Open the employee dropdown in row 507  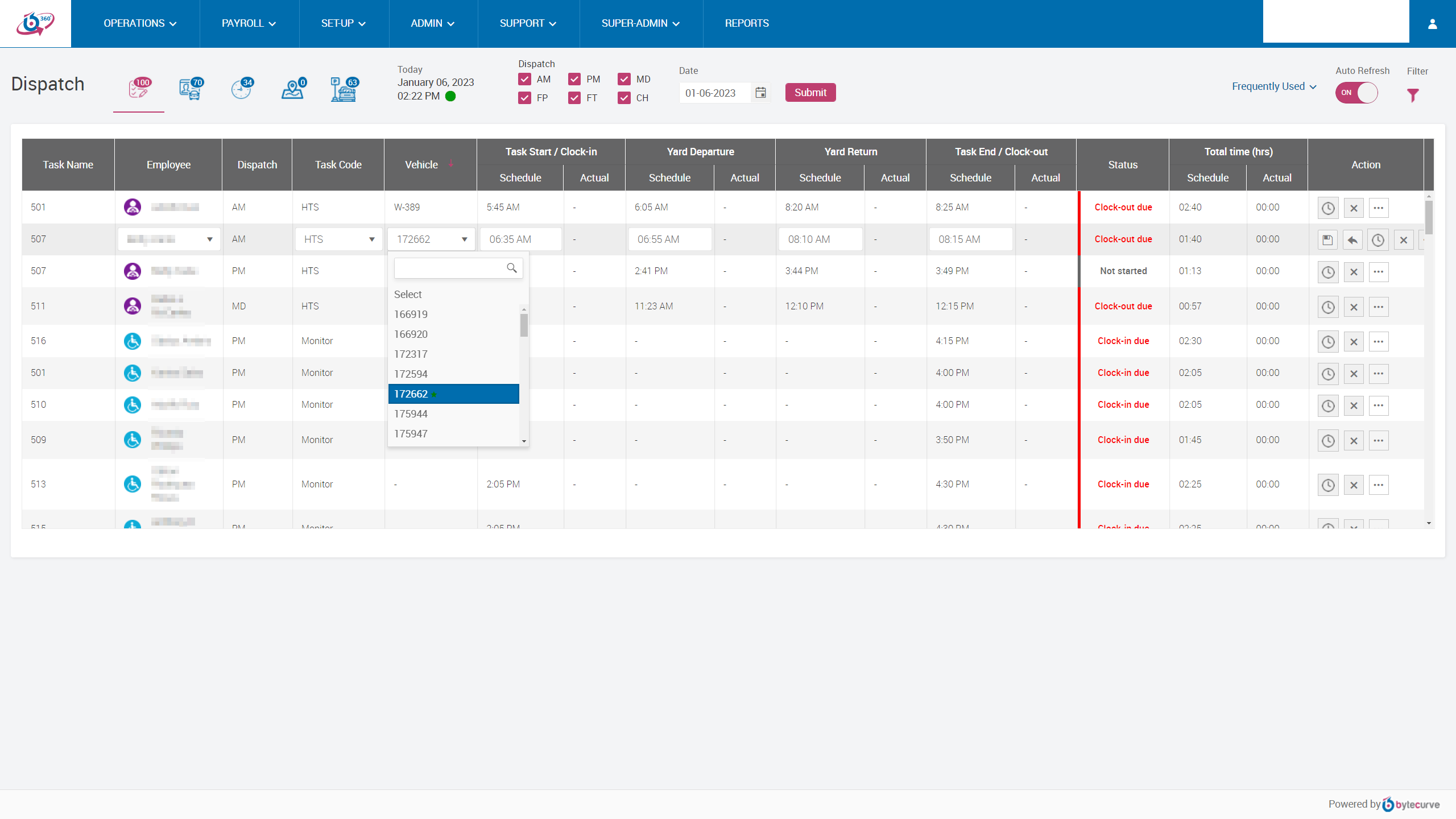[169, 239]
